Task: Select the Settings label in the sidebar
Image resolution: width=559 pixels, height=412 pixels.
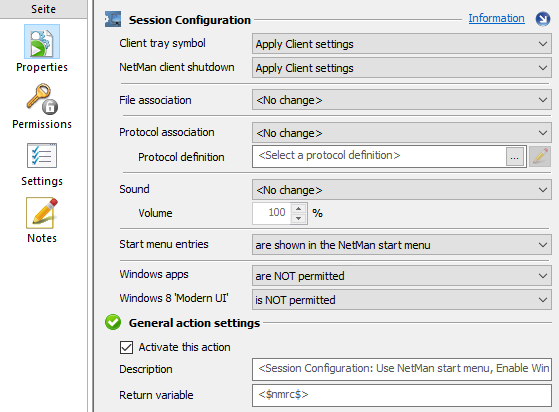Action: (42, 181)
